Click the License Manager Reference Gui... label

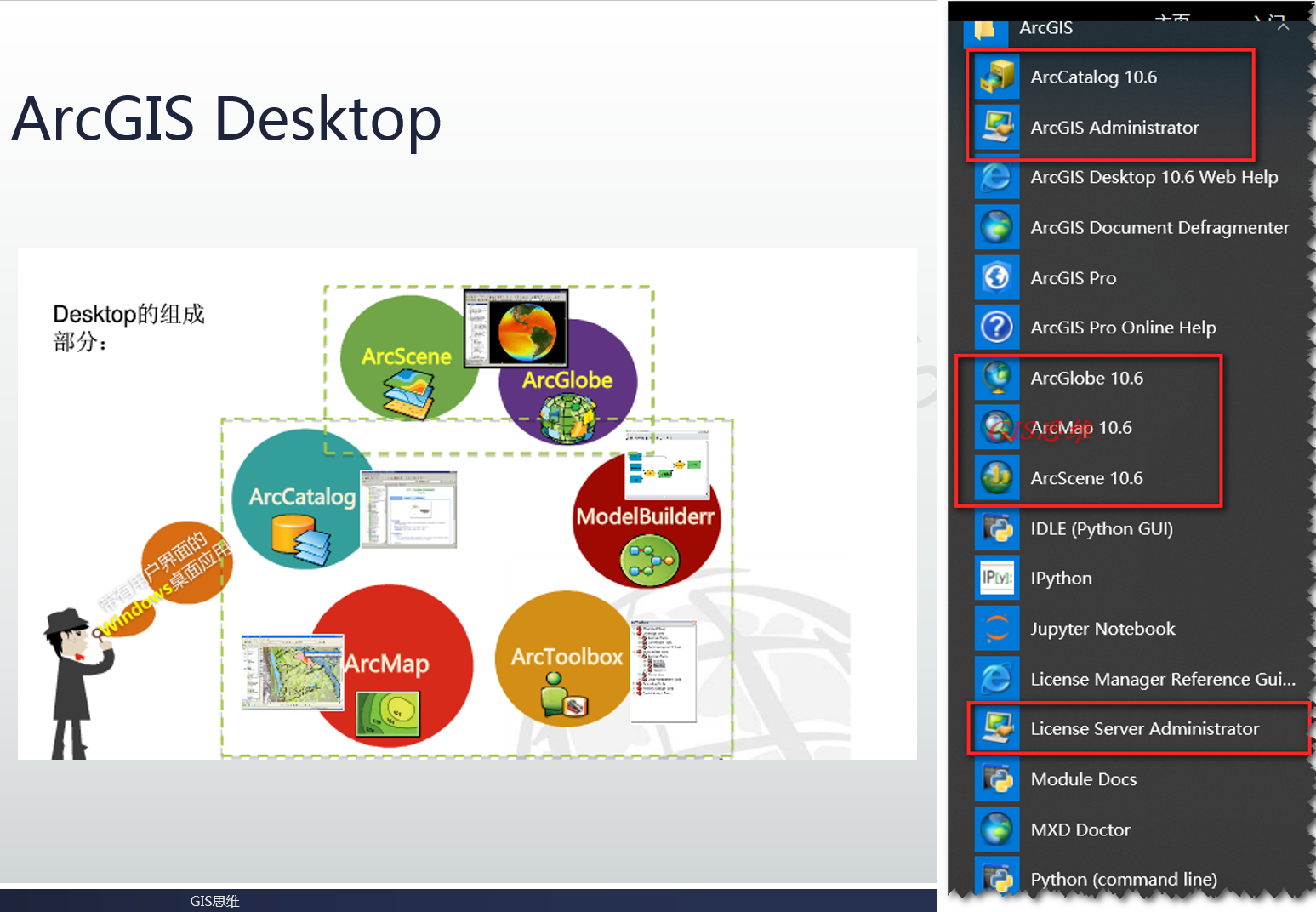(1163, 679)
